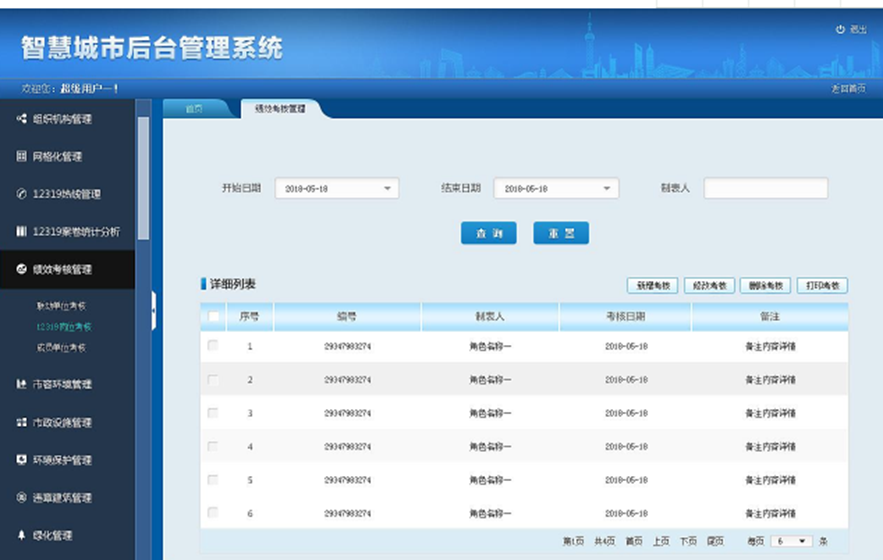Click the 市容环境管理 sidebar icon
Image resolution: width=883 pixels, height=560 pixels.
pos(21,385)
